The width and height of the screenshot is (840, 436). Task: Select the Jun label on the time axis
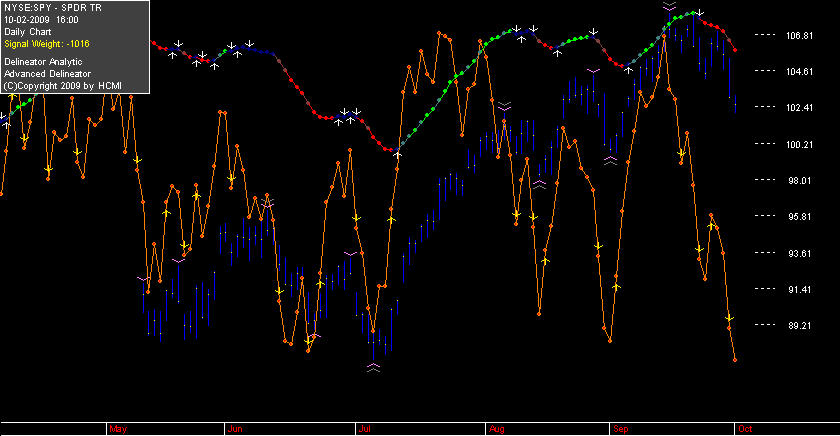click(x=235, y=429)
